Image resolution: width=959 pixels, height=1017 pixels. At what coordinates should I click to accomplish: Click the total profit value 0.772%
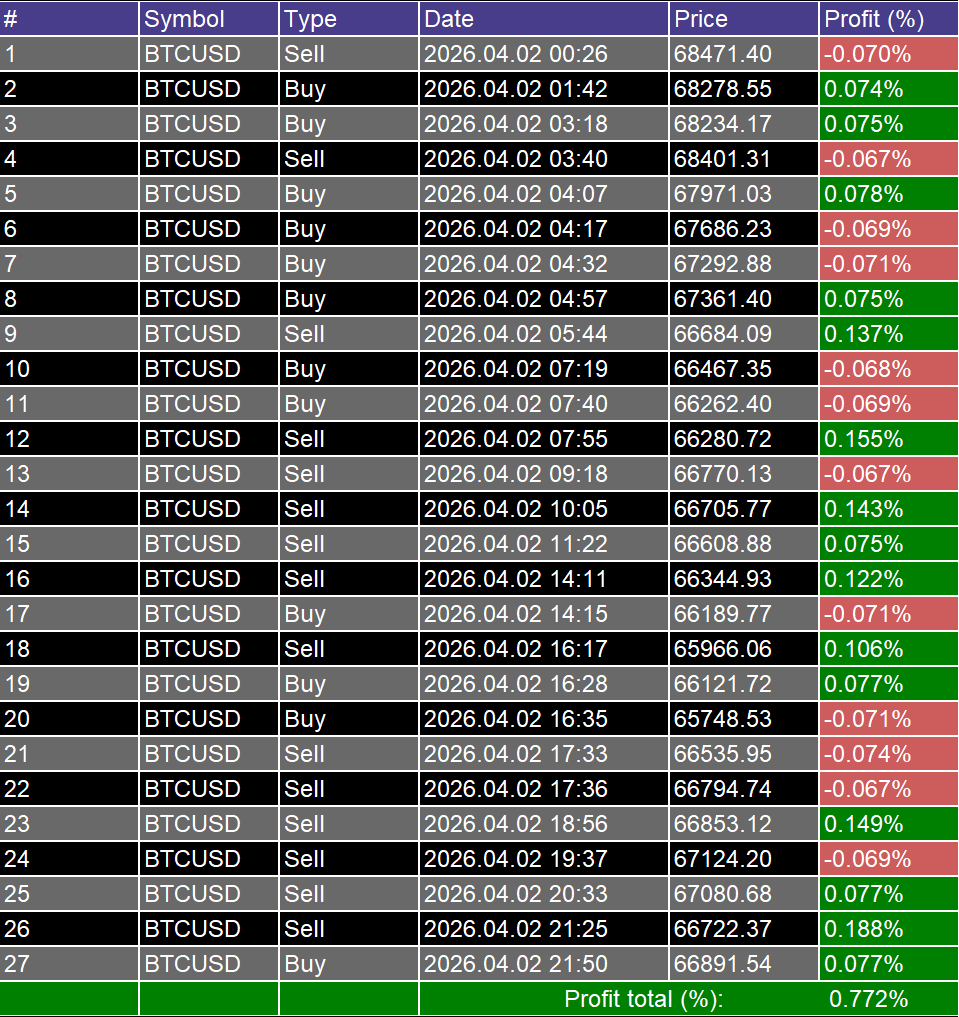870,999
